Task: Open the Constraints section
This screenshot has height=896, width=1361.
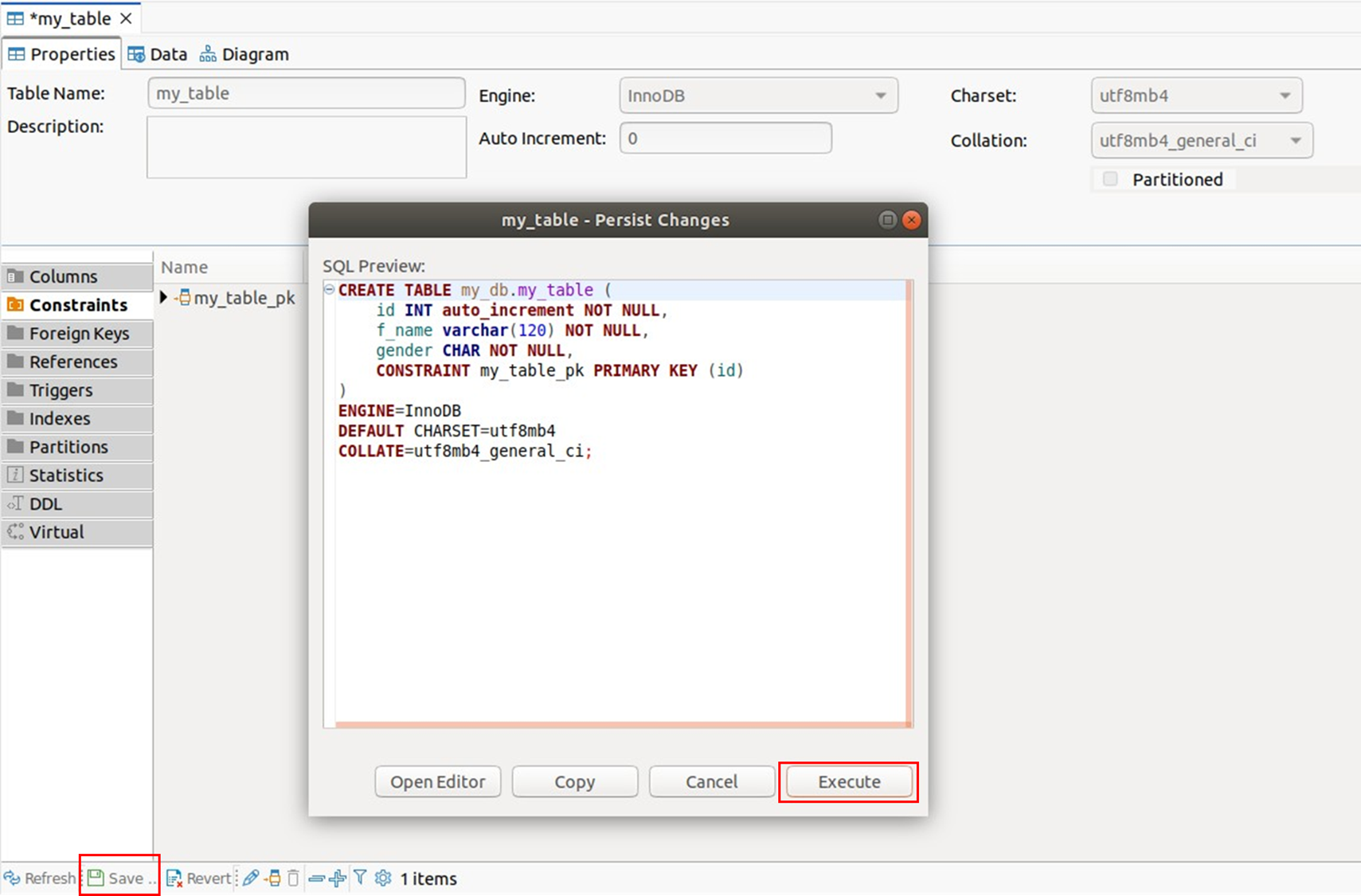Action: point(77,305)
